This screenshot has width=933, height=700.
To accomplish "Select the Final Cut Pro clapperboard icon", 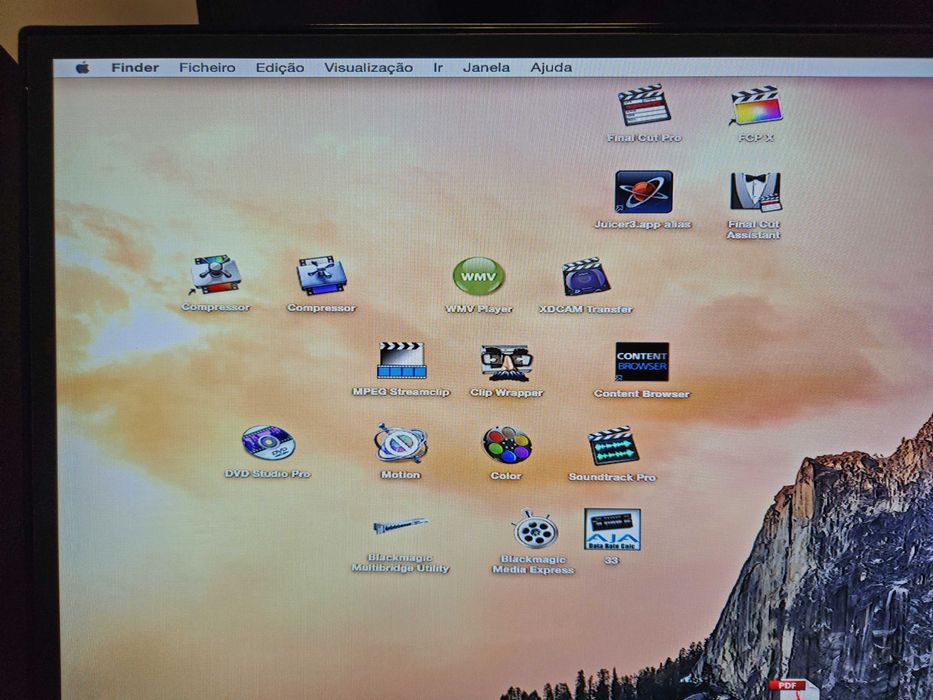I will click(x=644, y=105).
